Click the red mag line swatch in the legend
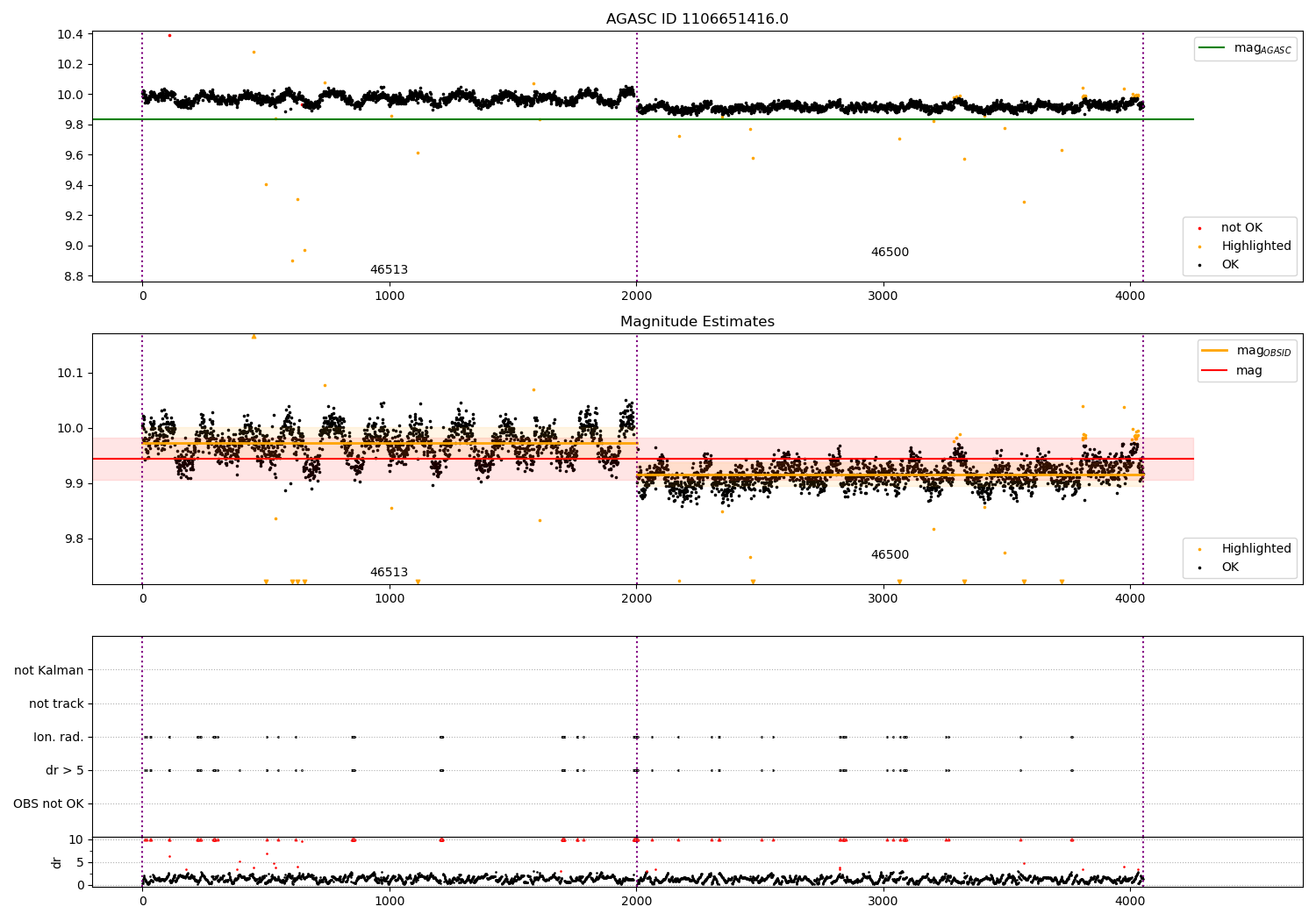 point(1215,371)
